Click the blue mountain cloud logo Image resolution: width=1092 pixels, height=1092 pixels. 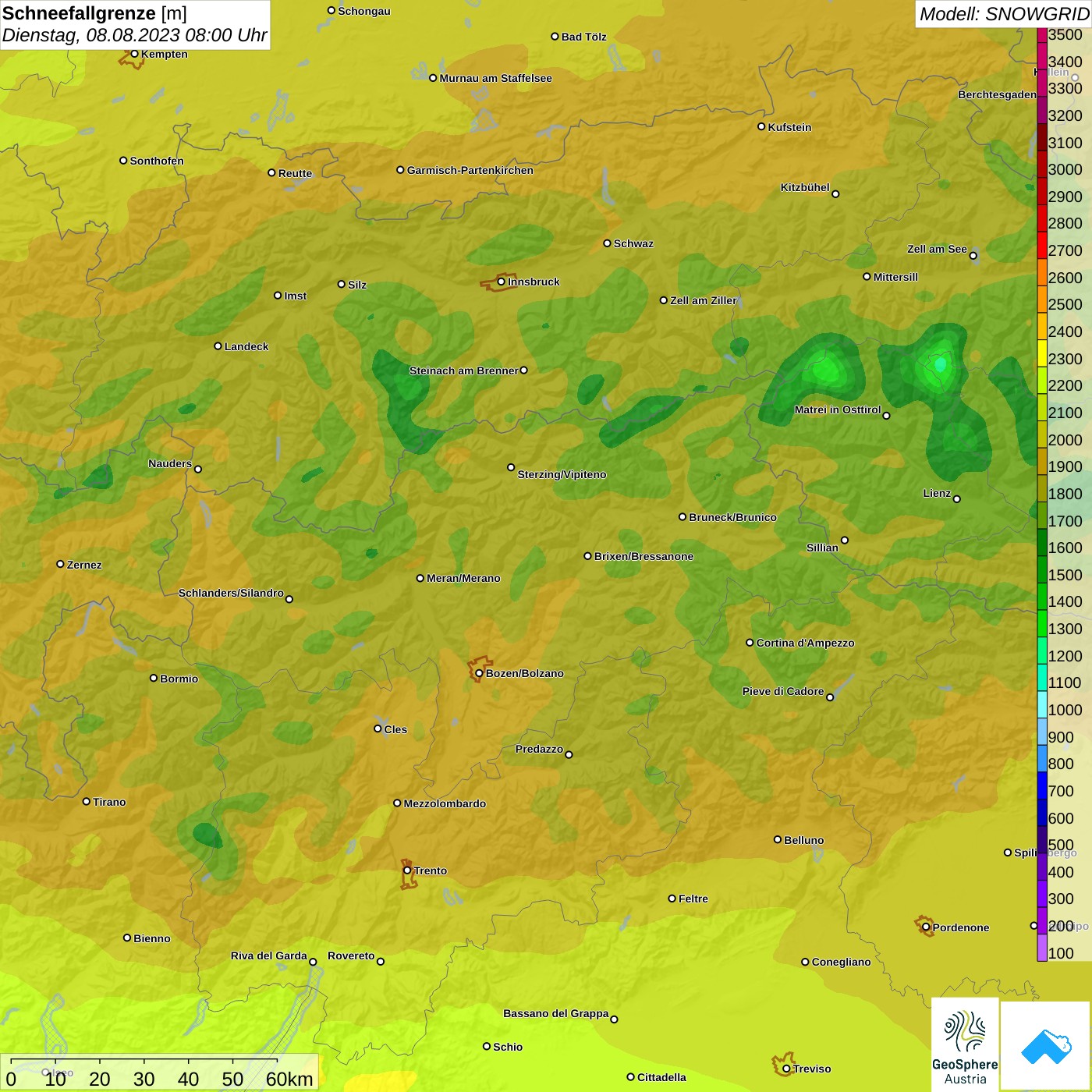1046,1046
